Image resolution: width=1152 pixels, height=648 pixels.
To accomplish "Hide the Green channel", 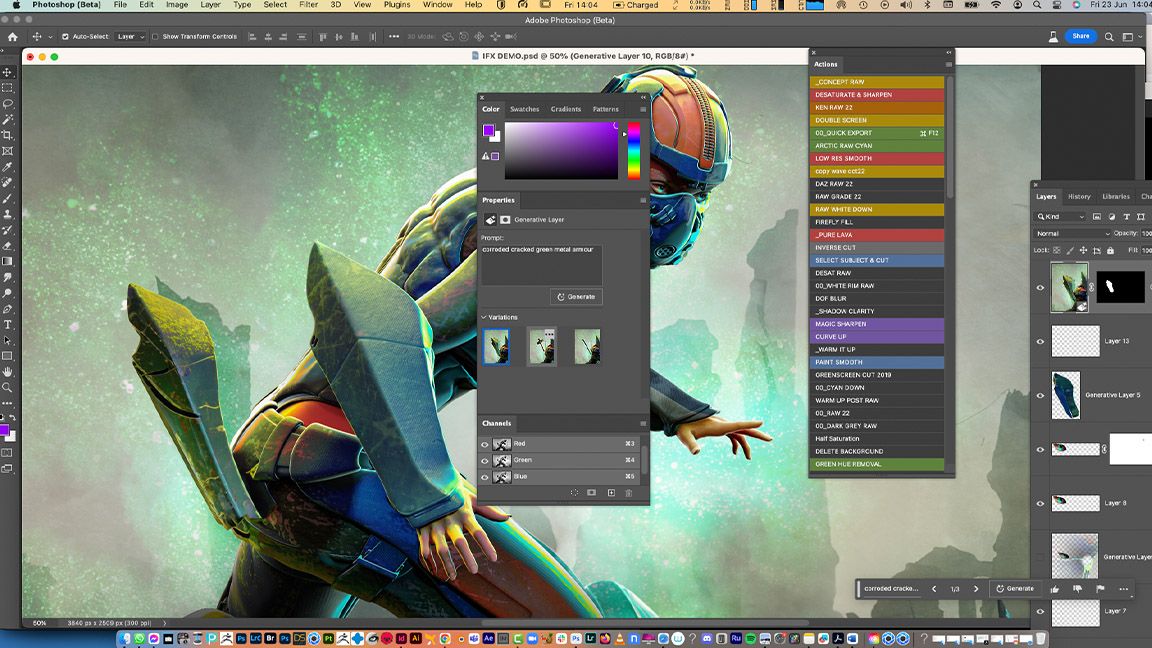I will (485, 460).
